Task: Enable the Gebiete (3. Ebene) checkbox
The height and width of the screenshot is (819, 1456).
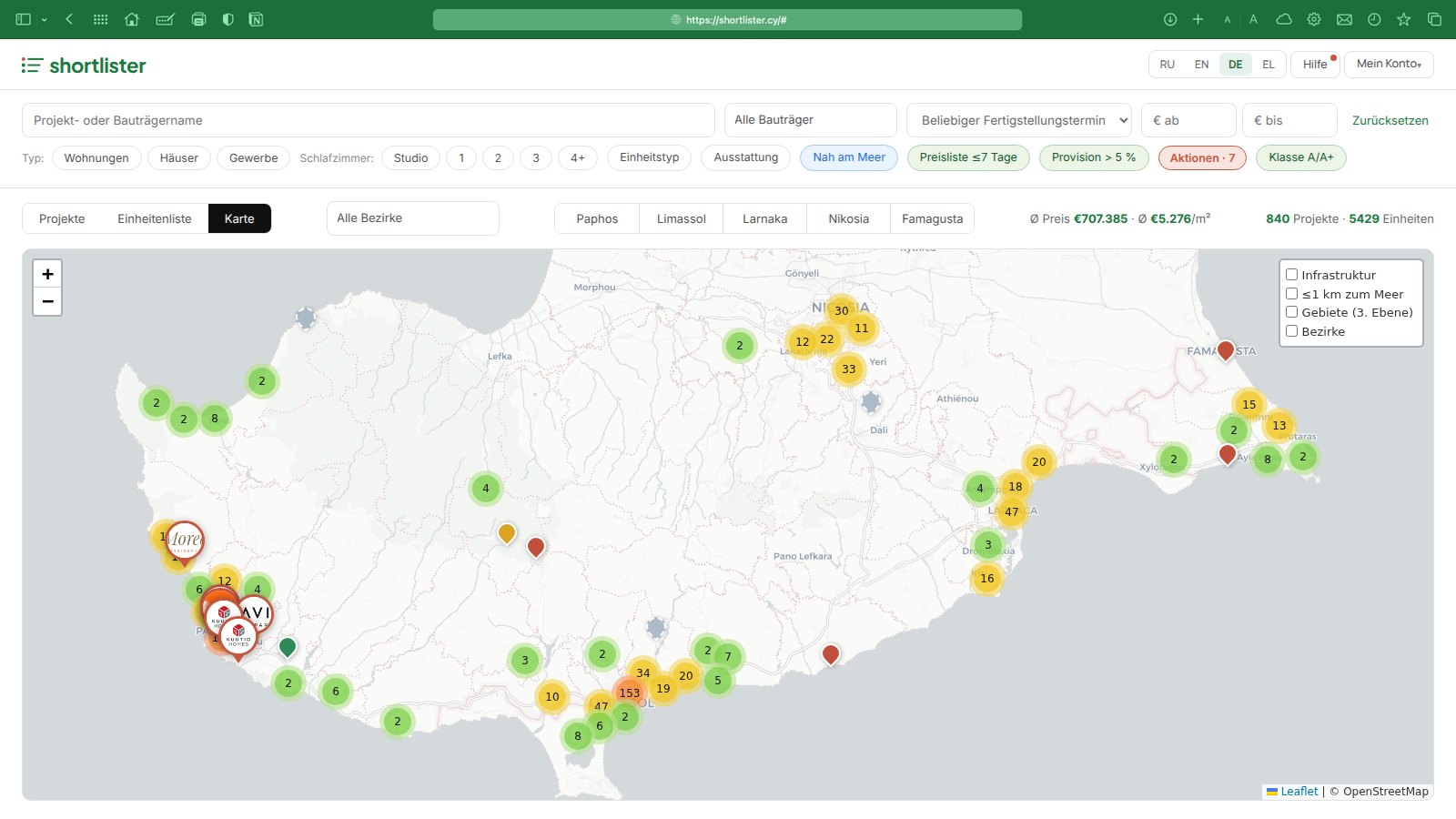Action: point(1291,311)
